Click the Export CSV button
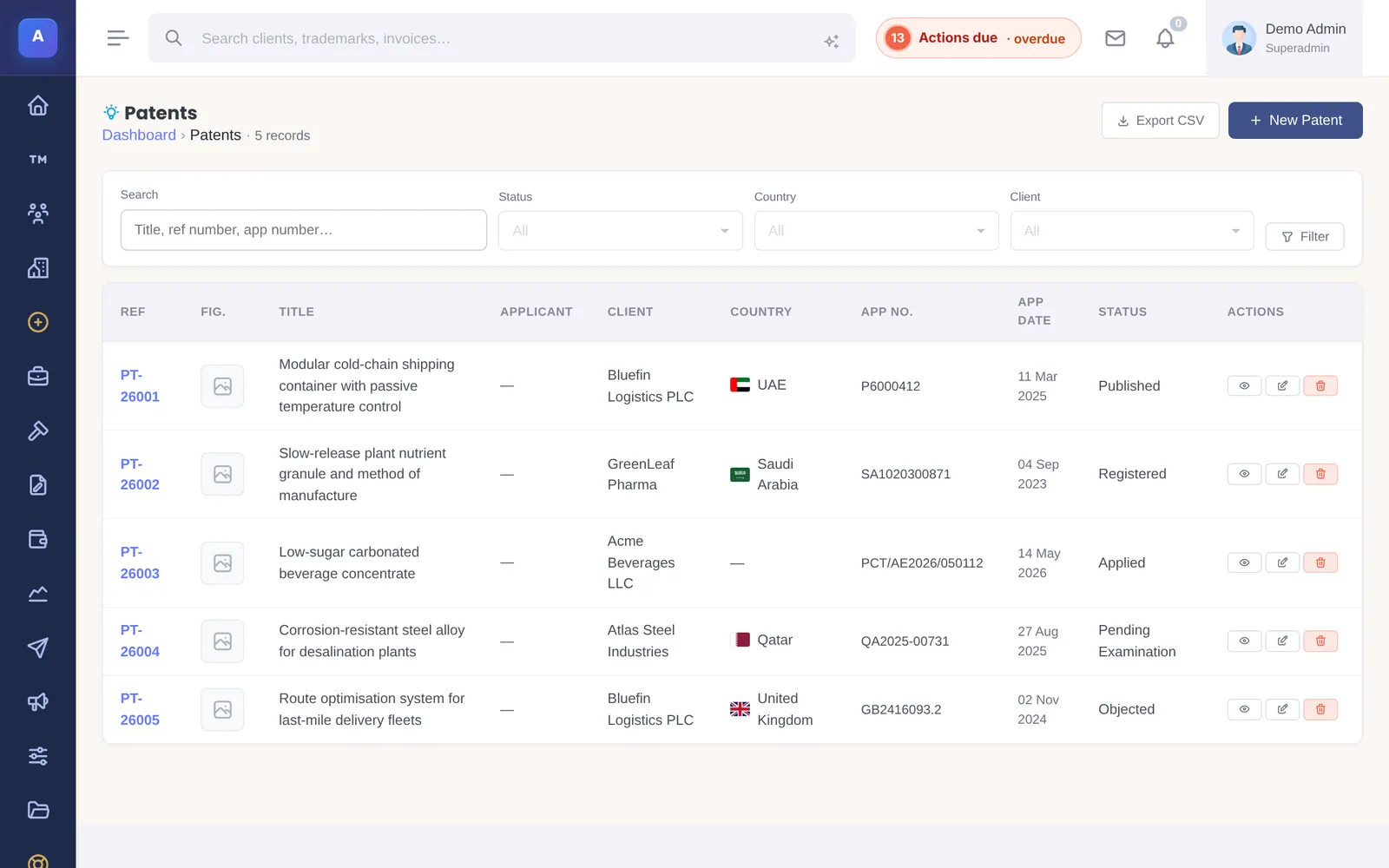The height and width of the screenshot is (868, 1389). [1160, 121]
